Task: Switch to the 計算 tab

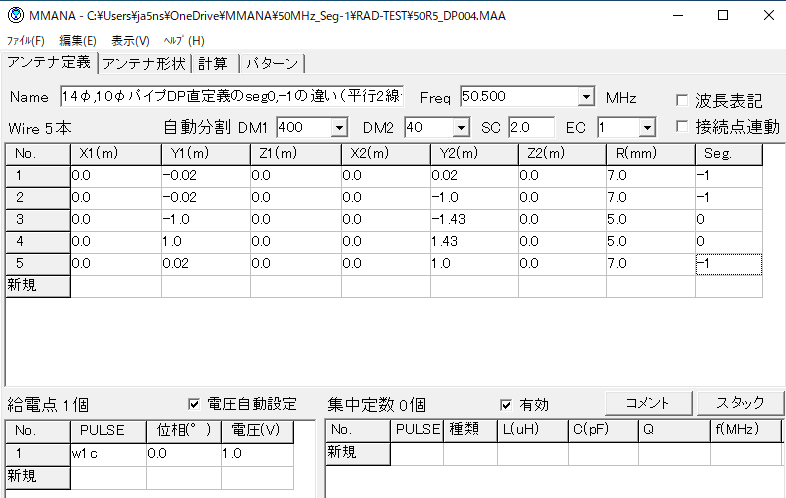Action: 212,64
